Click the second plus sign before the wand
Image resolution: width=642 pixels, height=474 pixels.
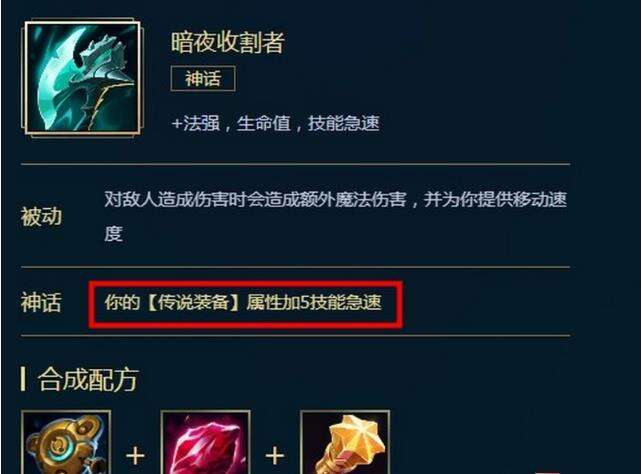[x=275, y=456]
